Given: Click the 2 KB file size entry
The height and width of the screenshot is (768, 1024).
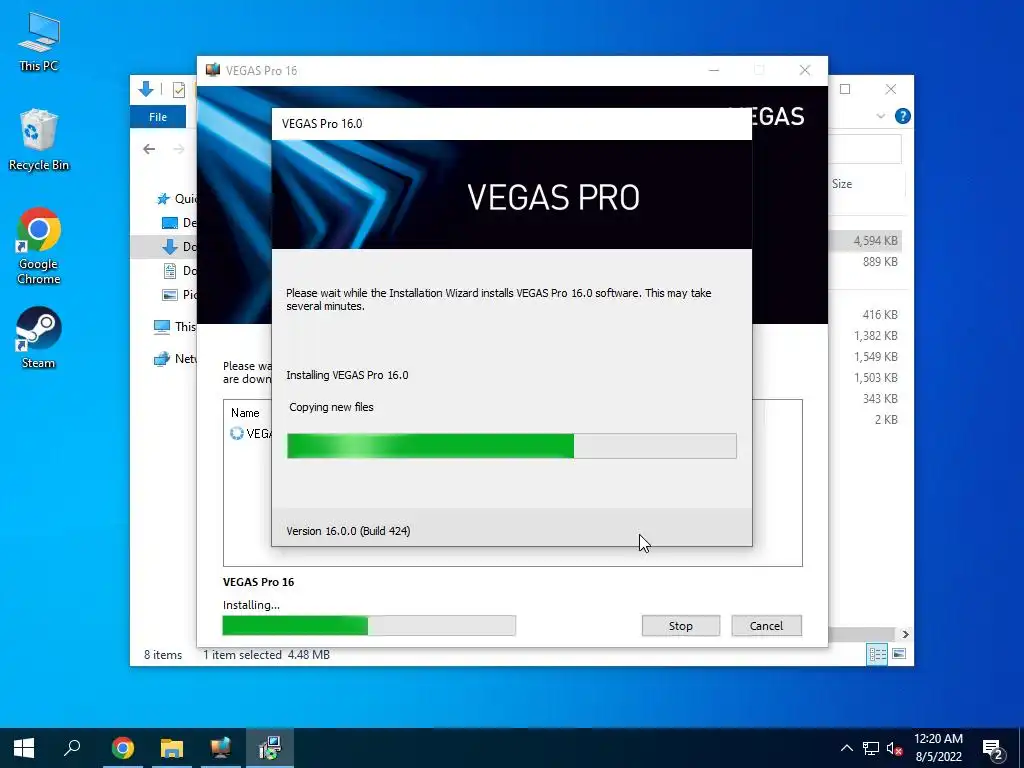Looking at the screenshot, I should coord(886,419).
